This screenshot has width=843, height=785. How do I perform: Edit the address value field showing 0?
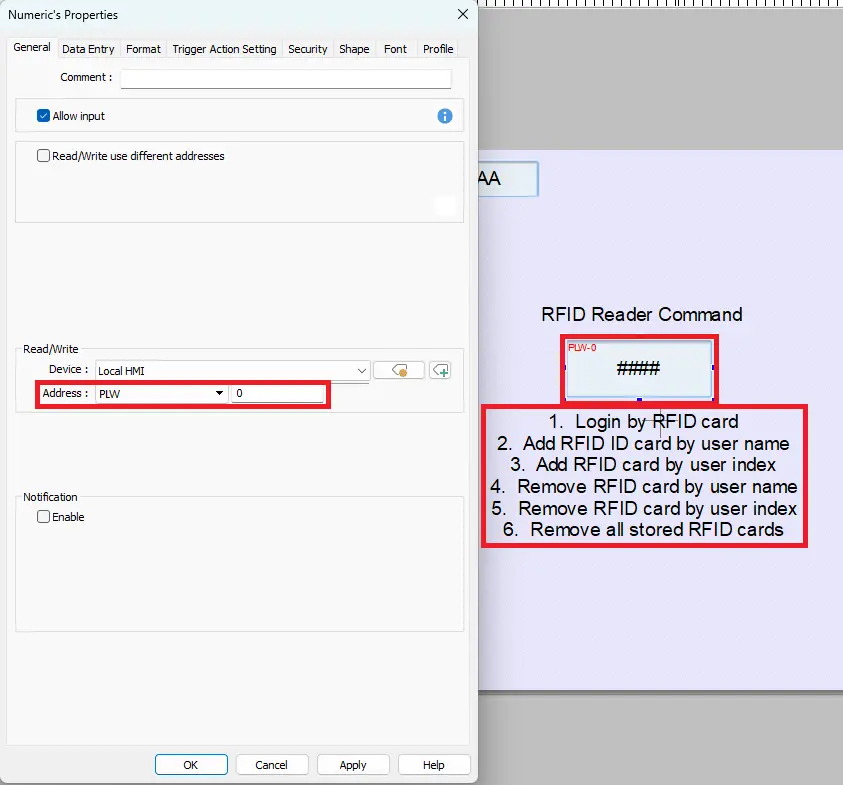pyautogui.click(x=280, y=393)
